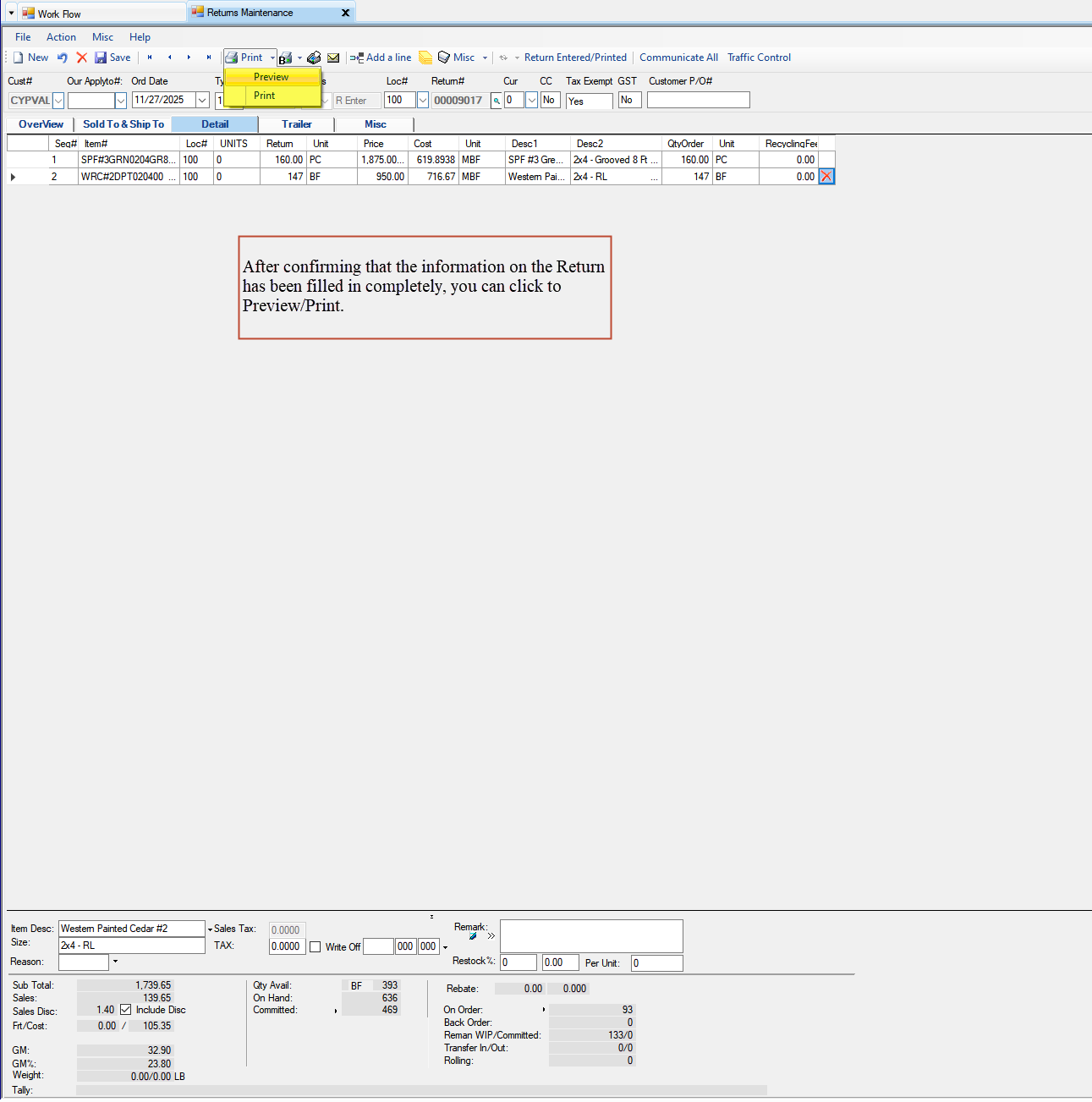Uncheck the Include Disc checkbox

(126, 1009)
